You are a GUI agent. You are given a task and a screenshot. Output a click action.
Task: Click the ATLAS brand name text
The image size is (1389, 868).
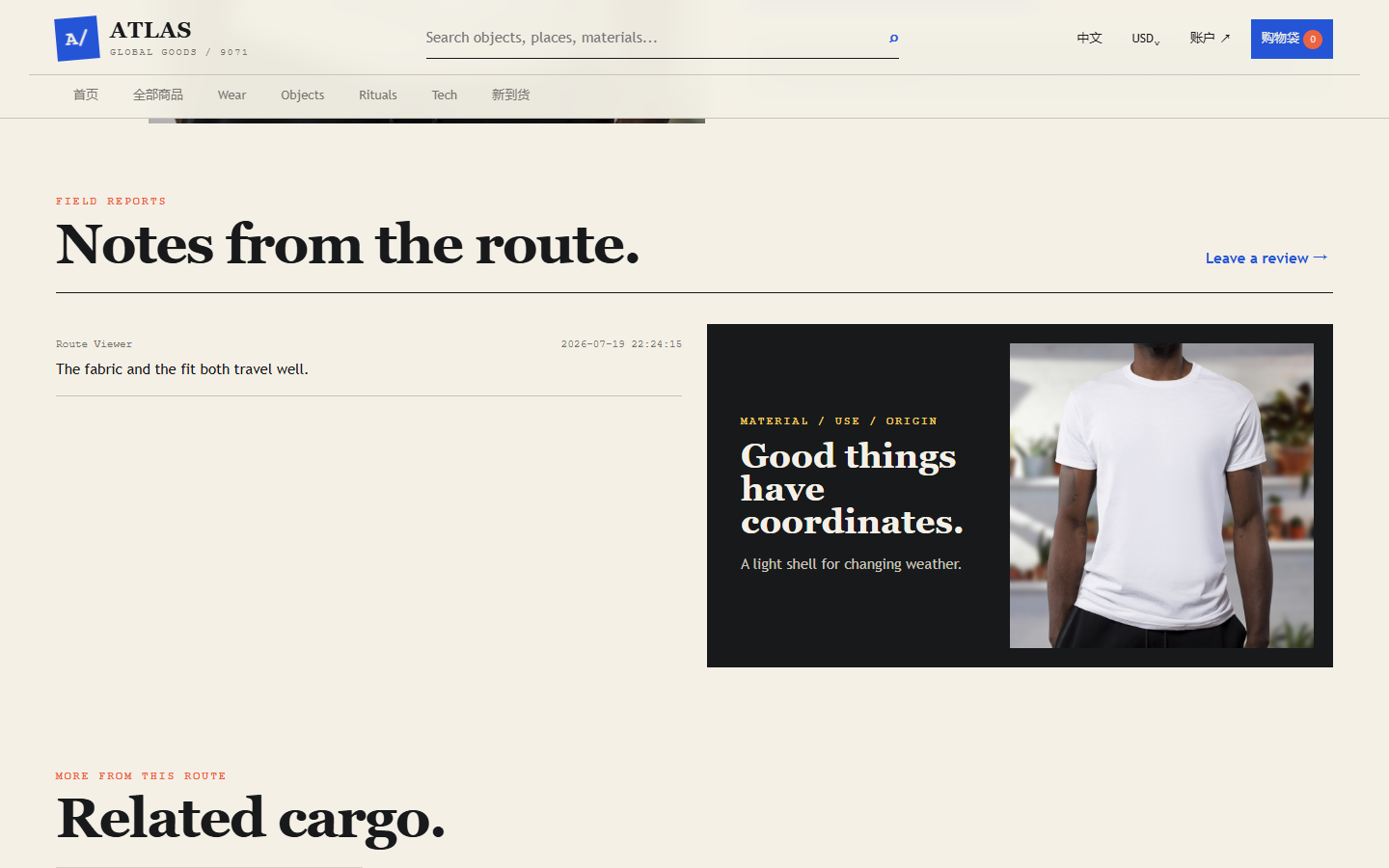(x=150, y=30)
